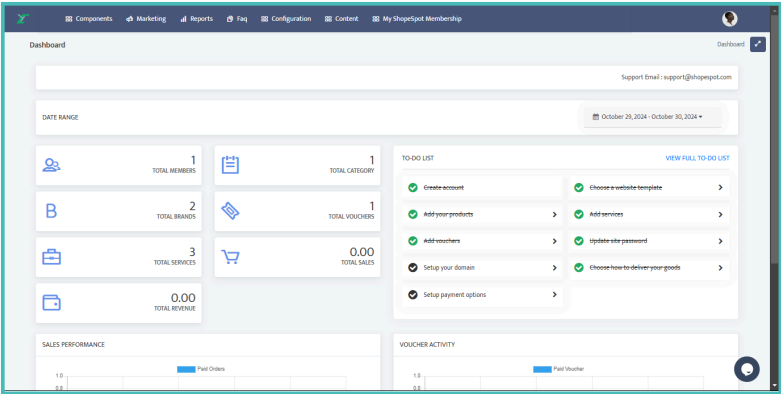Click the Total Vouchers ticket icon
Viewport: 781px width, 394px height.
click(x=230, y=211)
